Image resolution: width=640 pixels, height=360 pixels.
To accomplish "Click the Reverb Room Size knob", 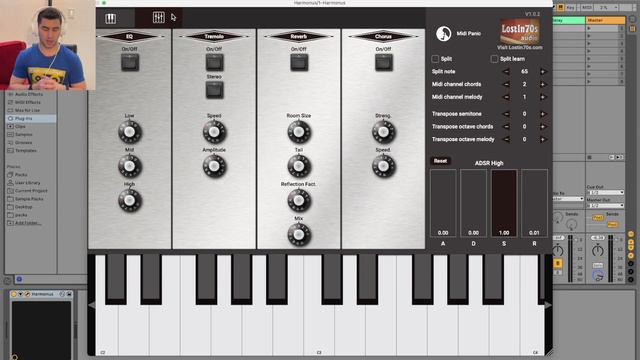I will tap(299, 132).
